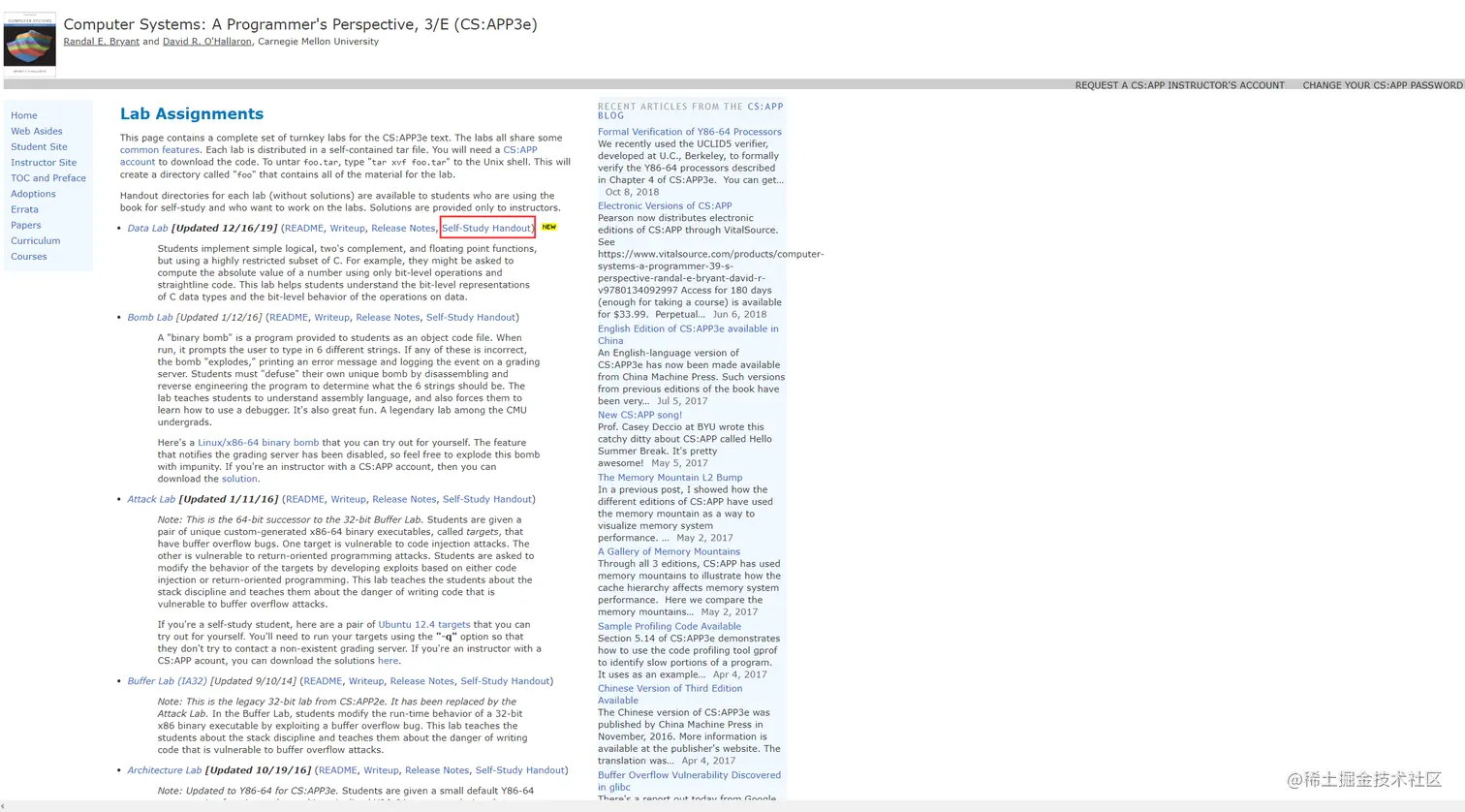
Task: Open the Bomb Lab Release Notes
Action: (x=388, y=317)
